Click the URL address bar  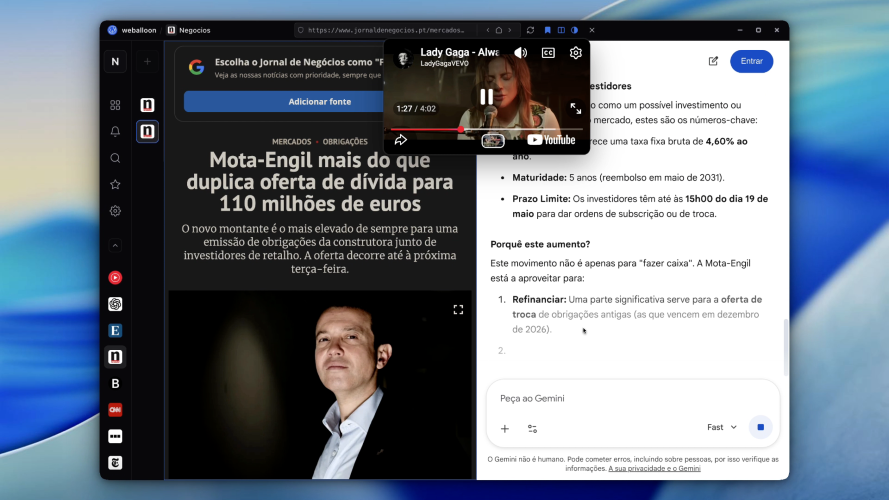coord(386,30)
